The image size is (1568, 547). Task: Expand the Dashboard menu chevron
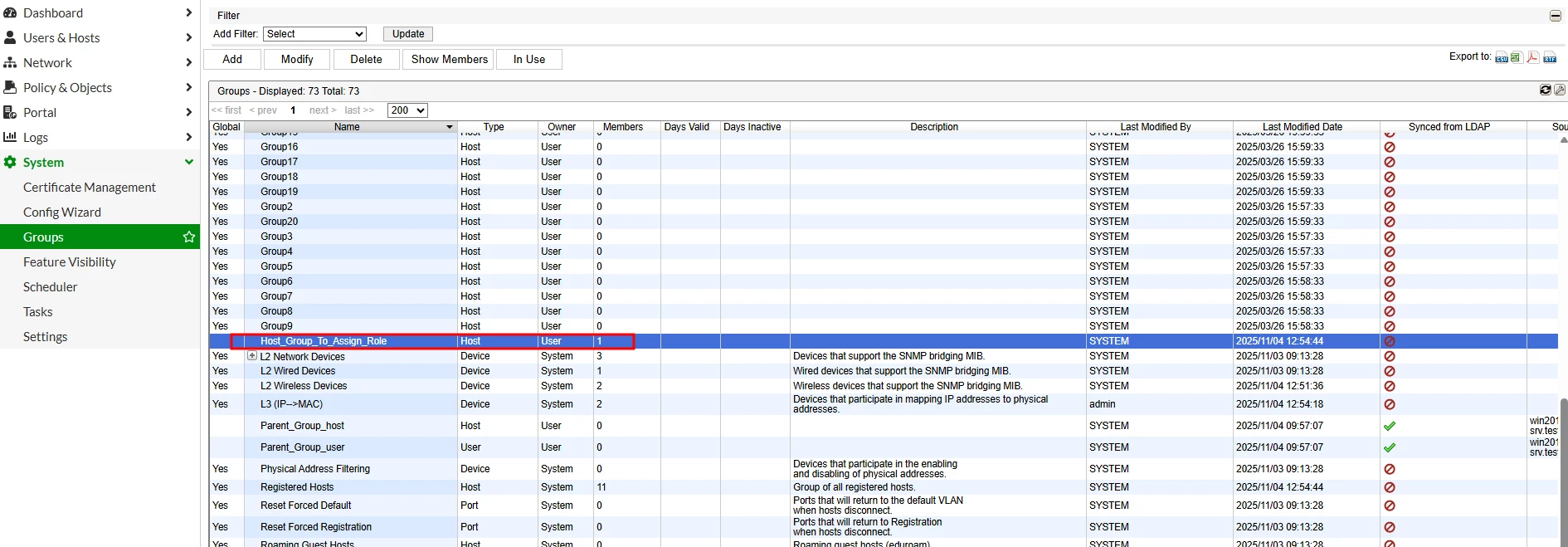tap(189, 12)
